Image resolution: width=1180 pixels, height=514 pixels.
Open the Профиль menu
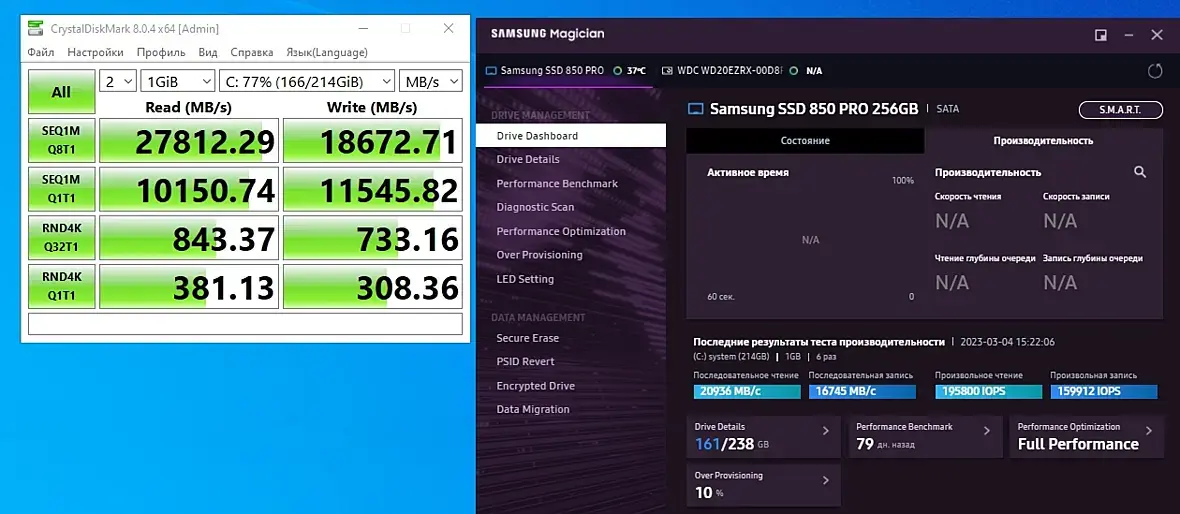(x=161, y=53)
